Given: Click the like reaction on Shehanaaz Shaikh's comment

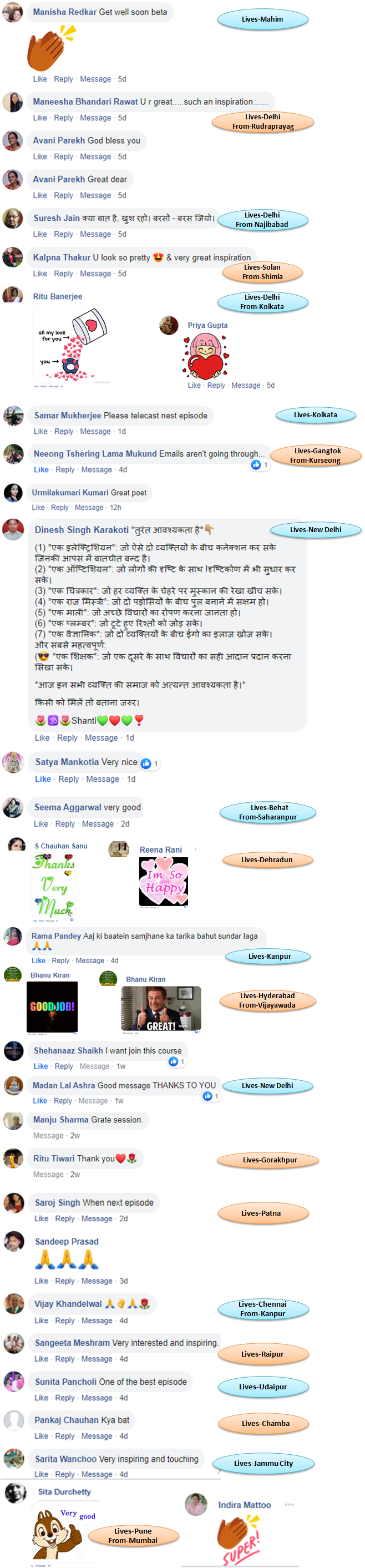Looking at the screenshot, I should (x=174, y=1061).
